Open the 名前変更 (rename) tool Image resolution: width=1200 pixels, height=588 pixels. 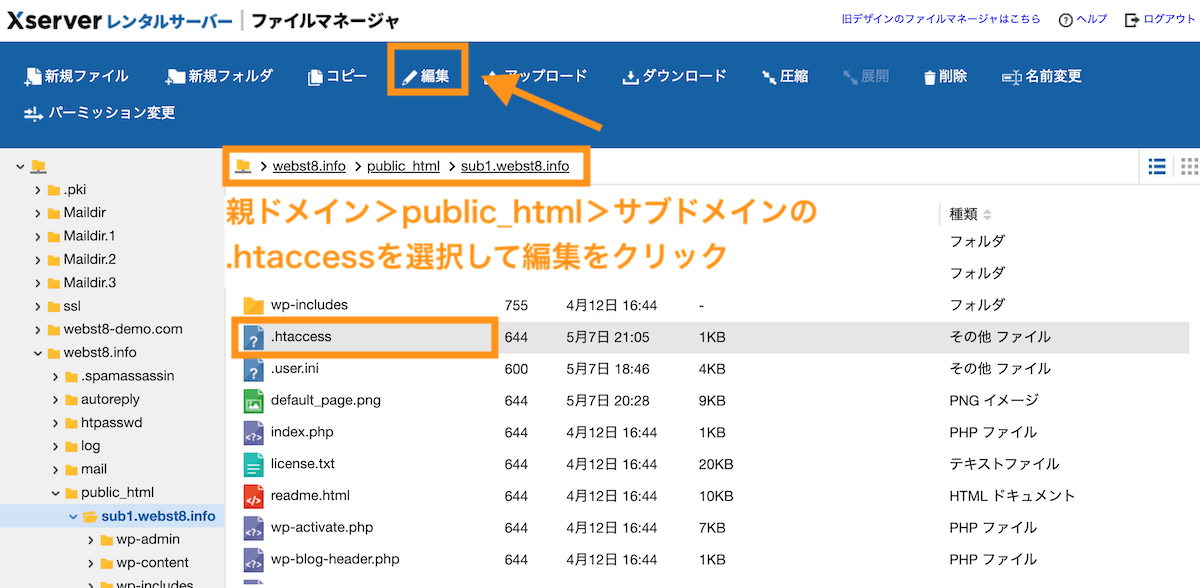click(1041, 75)
